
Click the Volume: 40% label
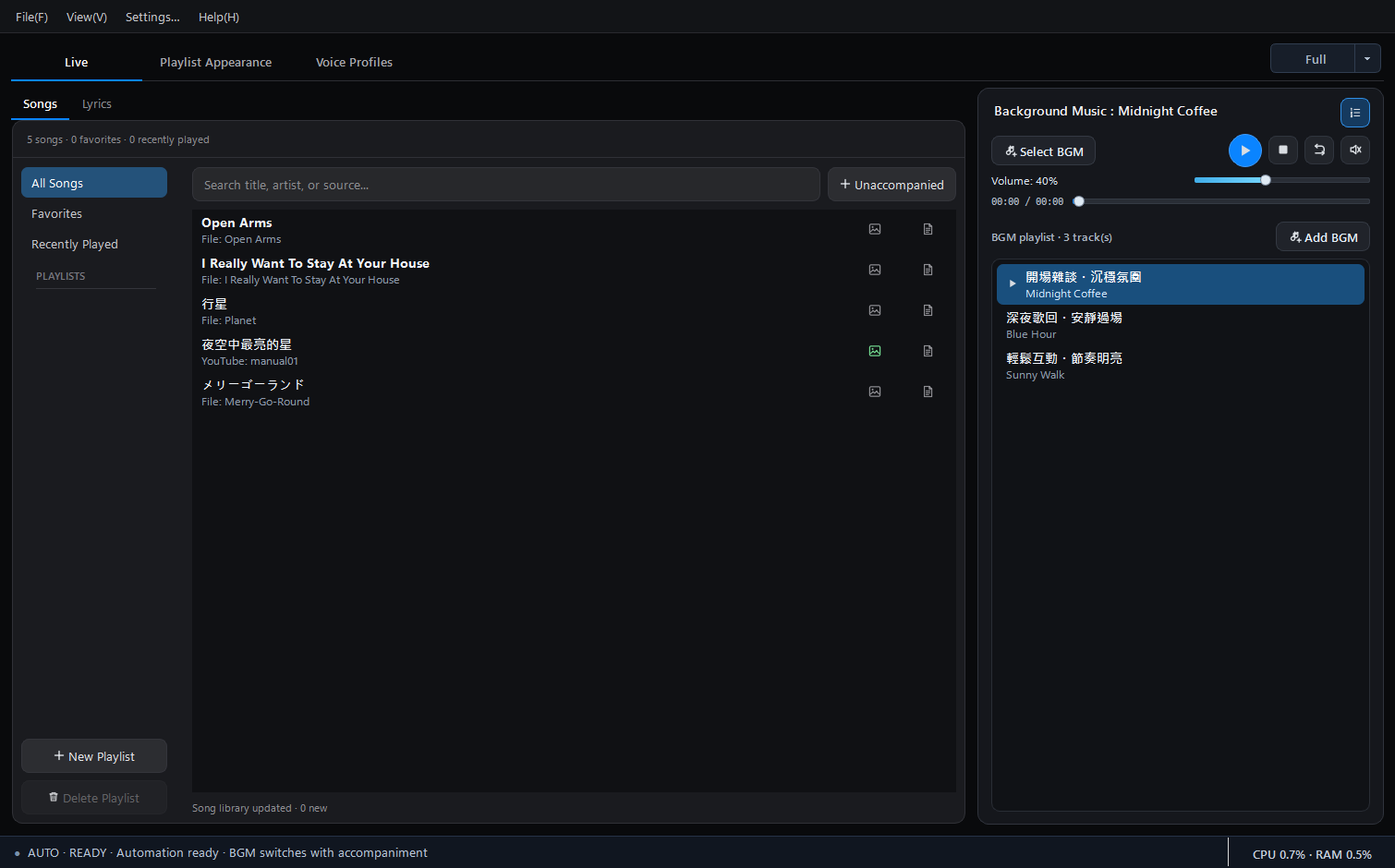(x=1025, y=181)
